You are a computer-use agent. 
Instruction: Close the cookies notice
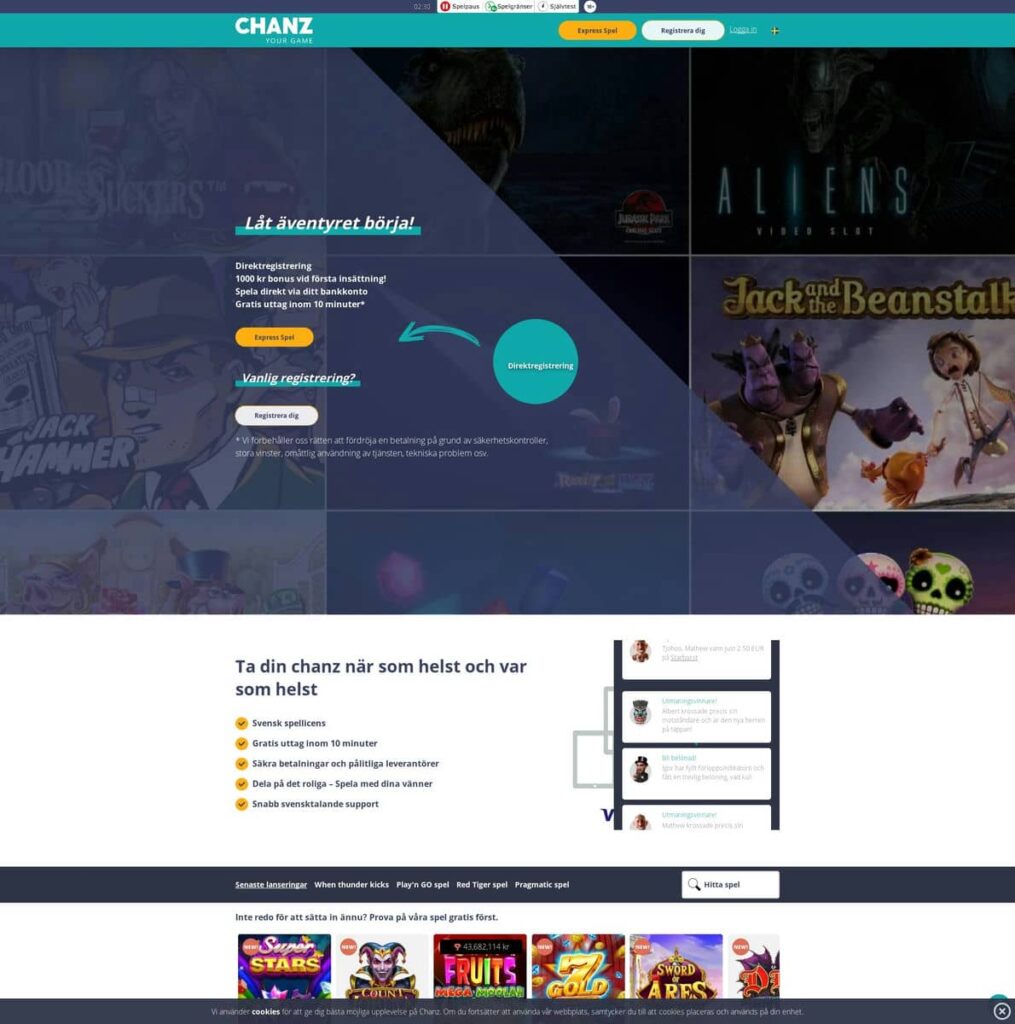(1001, 1012)
